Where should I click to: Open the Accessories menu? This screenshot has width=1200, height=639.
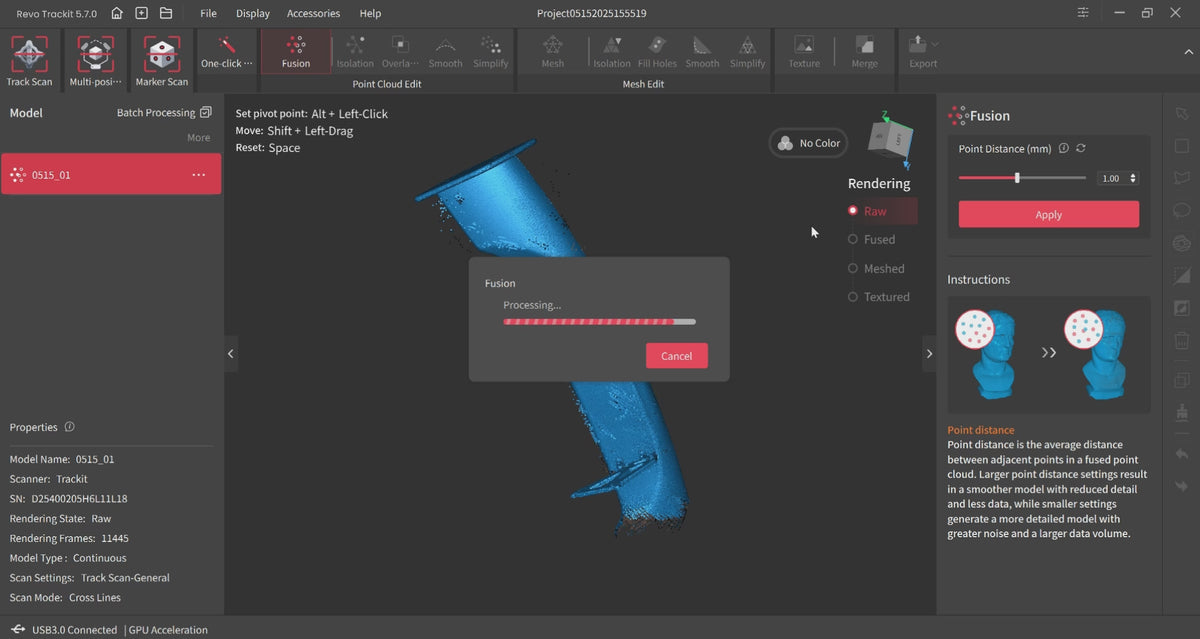pyautogui.click(x=313, y=13)
